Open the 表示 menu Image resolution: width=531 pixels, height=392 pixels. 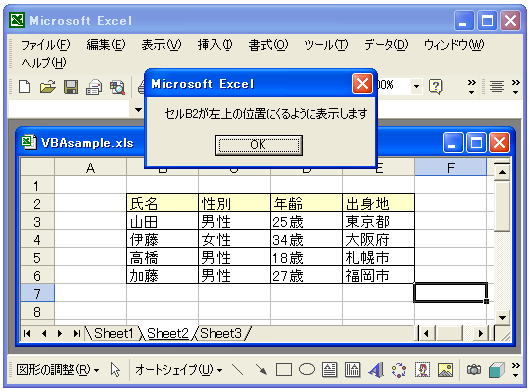click(x=161, y=45)
